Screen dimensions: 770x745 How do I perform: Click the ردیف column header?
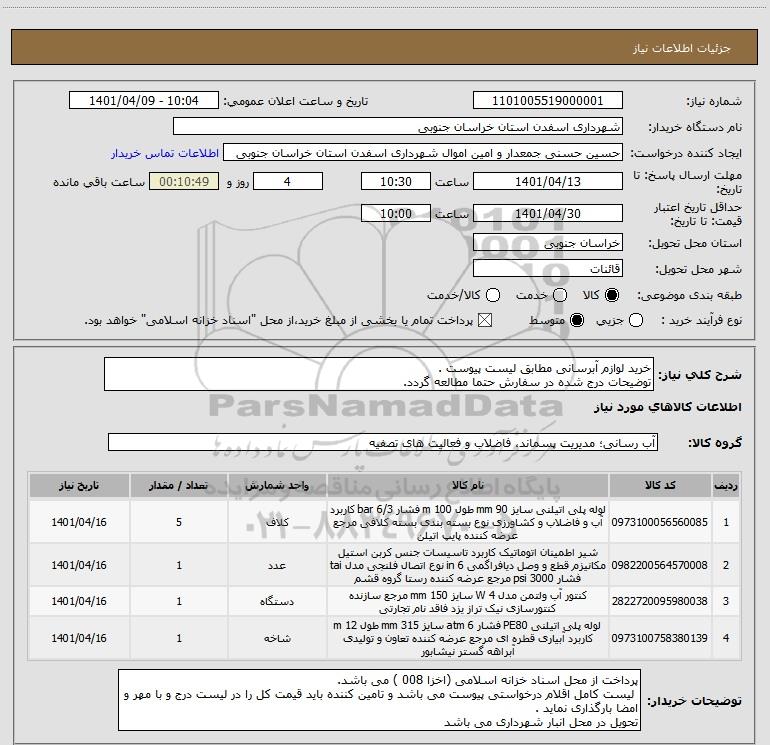pyautogui.click(x=726, y=486)
